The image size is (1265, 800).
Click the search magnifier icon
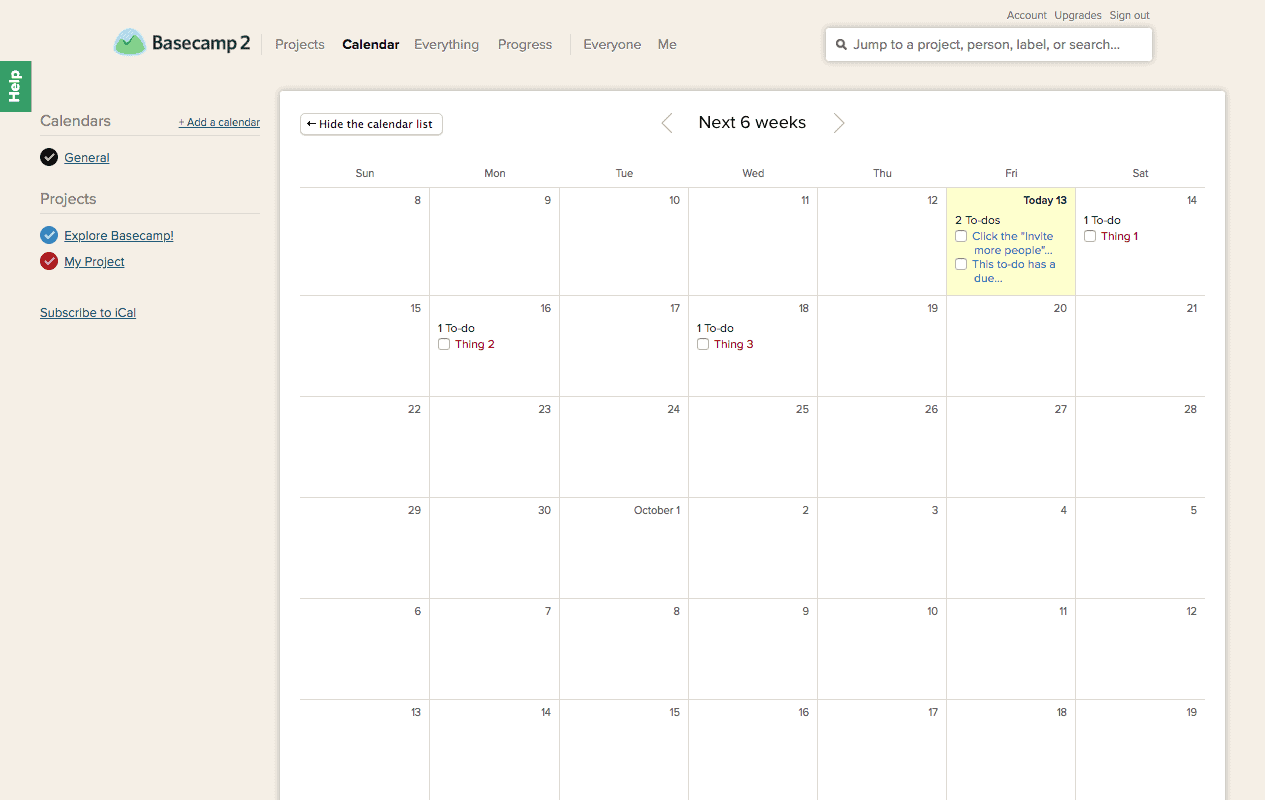841,45
